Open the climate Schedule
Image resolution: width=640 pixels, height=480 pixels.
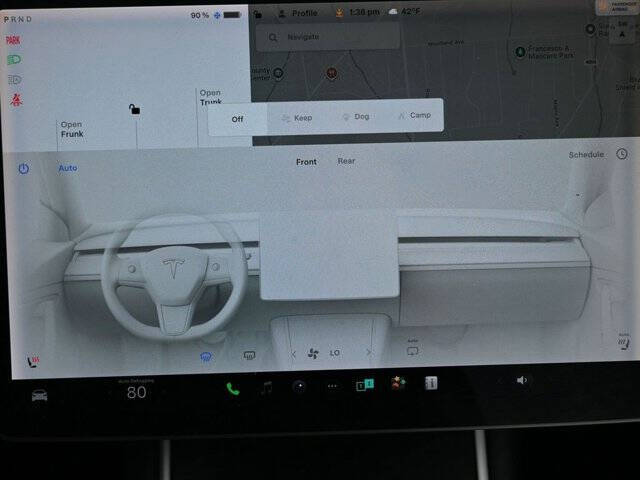tap(586, 155)
